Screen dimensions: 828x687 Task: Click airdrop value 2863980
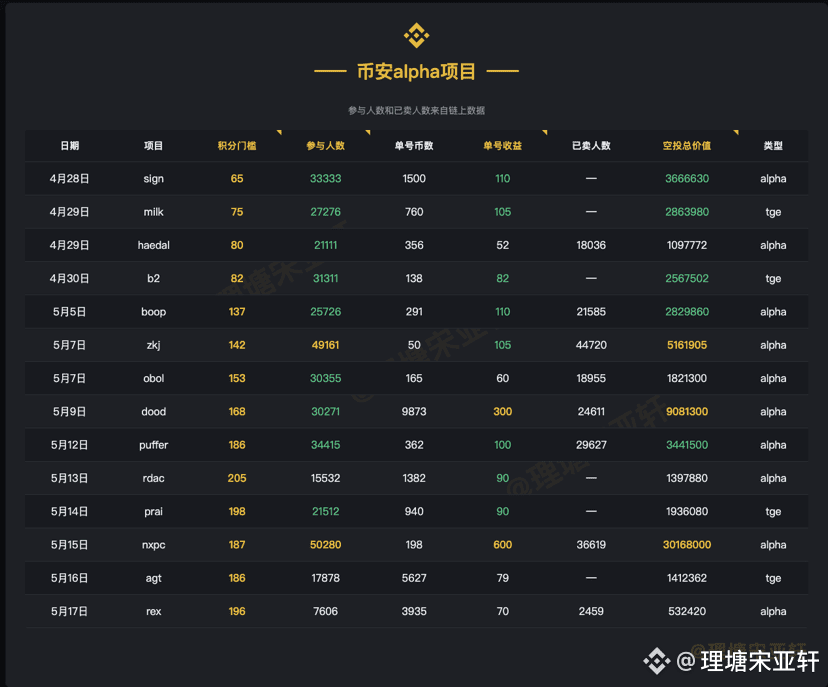(x=687, y=212)
